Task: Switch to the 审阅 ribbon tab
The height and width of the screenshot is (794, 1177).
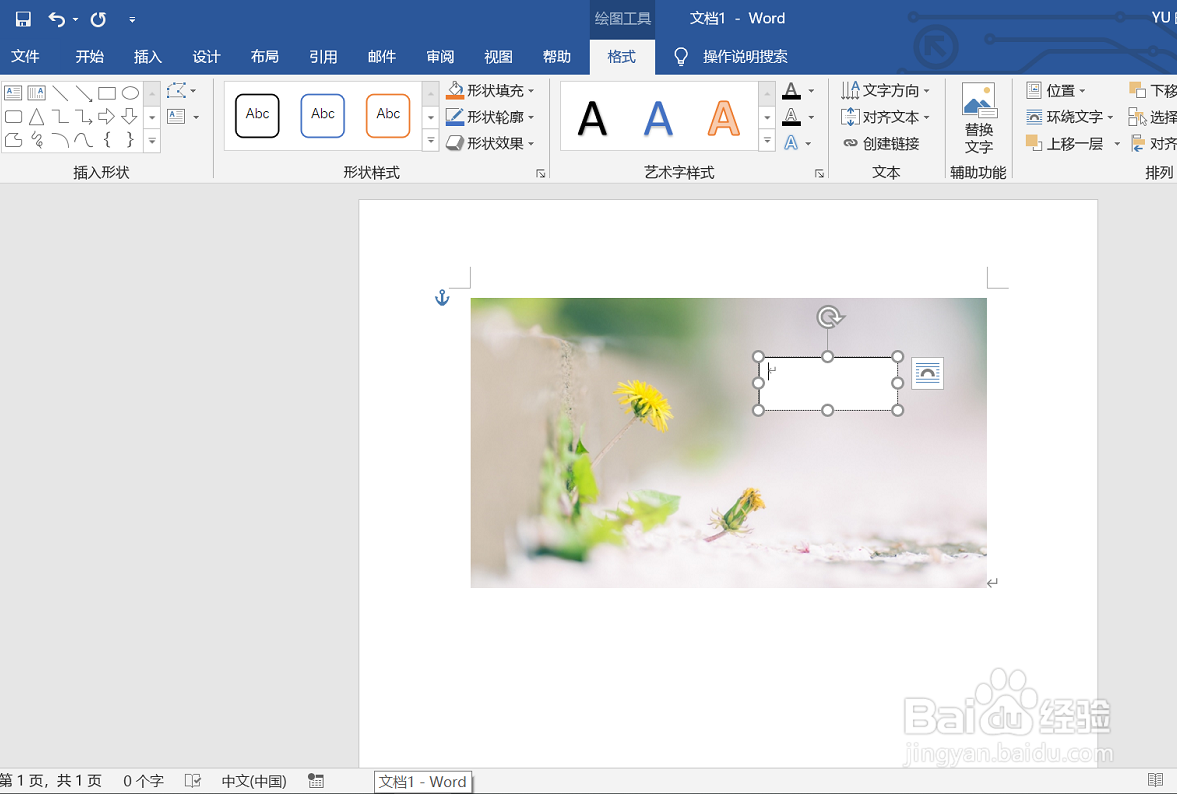Action: 440,57
